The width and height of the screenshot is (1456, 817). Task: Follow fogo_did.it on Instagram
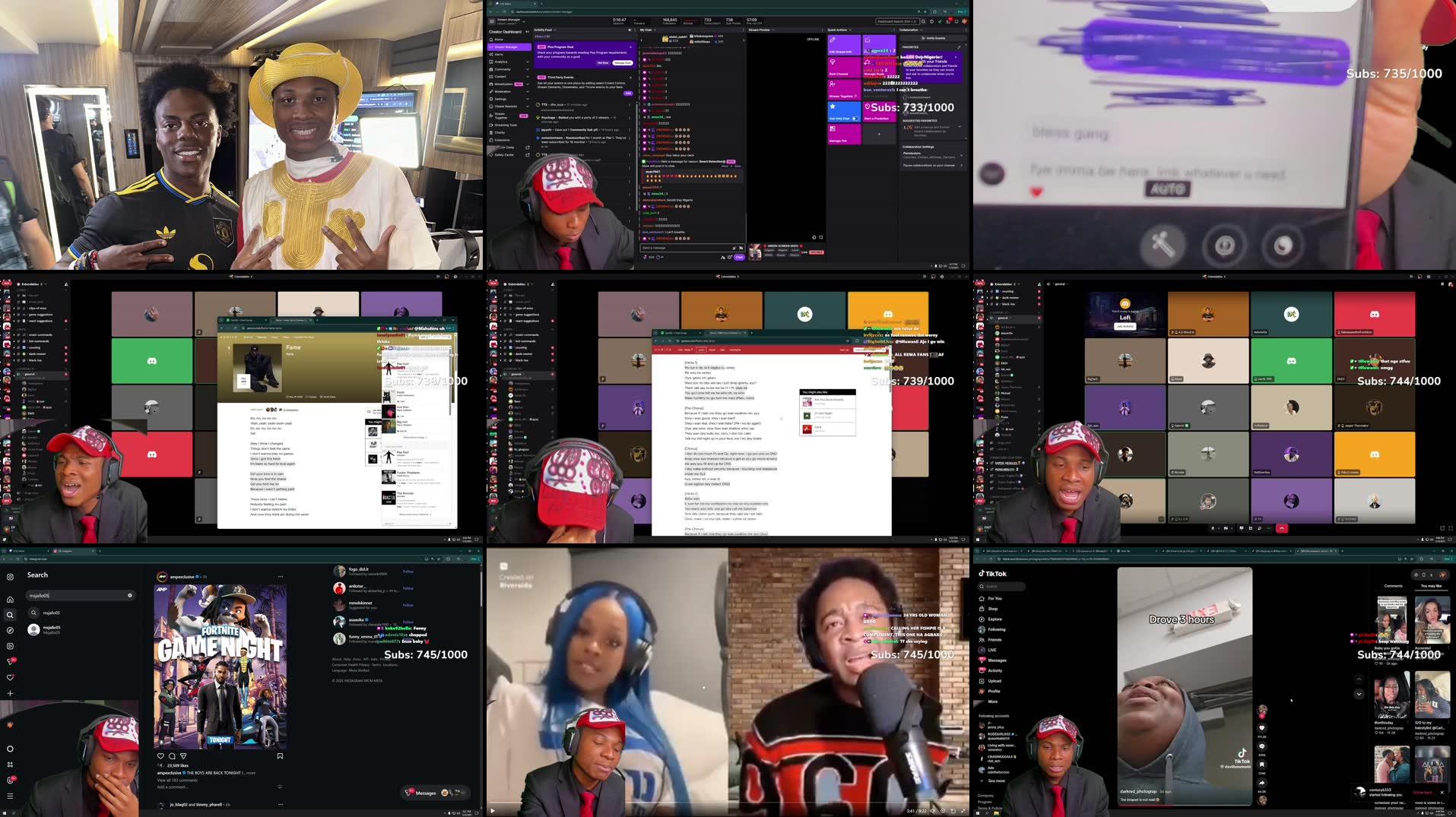click(408, 572)
